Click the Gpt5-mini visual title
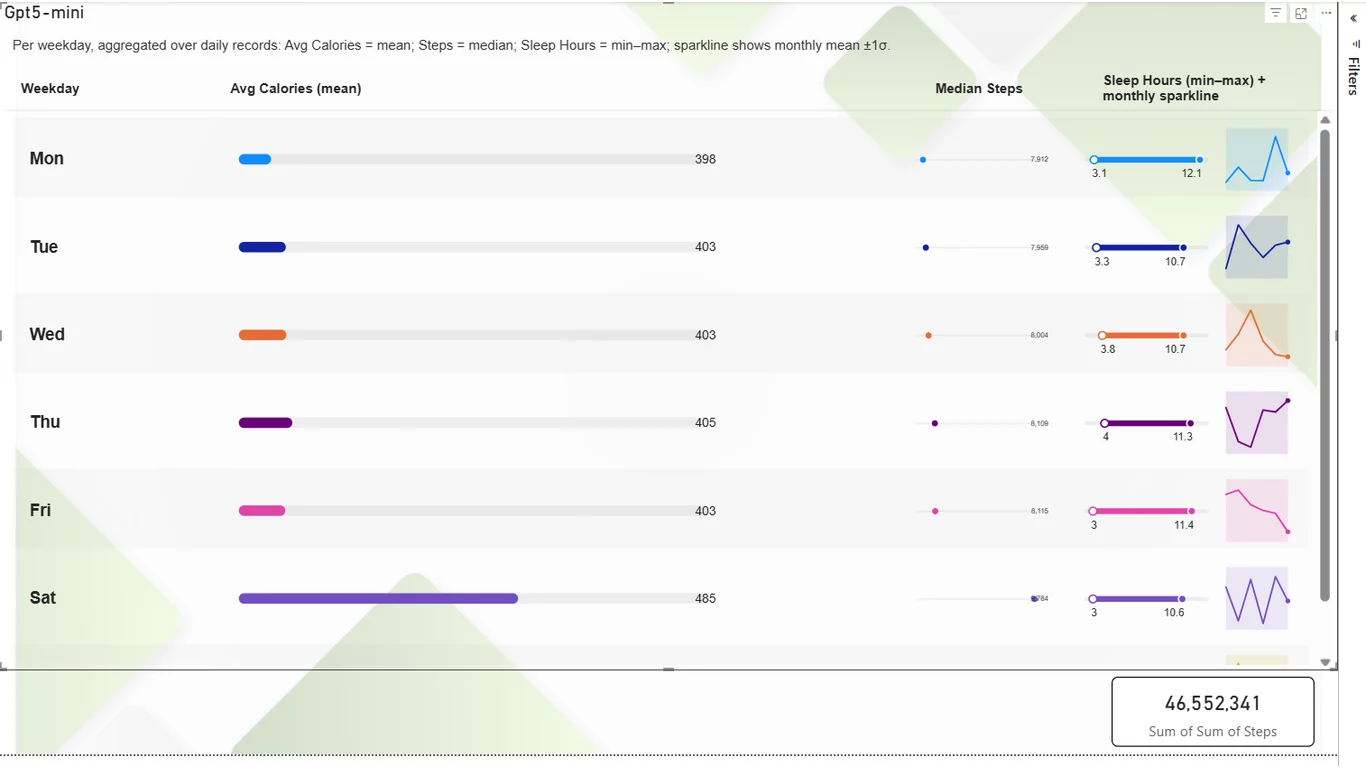The image size is (1366, 768). click(44, 13)
